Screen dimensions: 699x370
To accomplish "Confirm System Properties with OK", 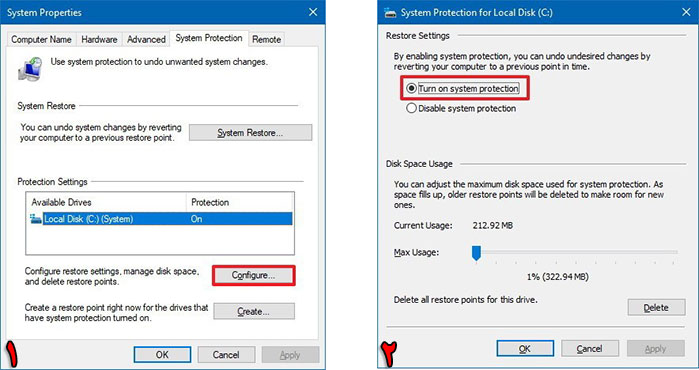I will pyautogui.click(x=162, y=355).
